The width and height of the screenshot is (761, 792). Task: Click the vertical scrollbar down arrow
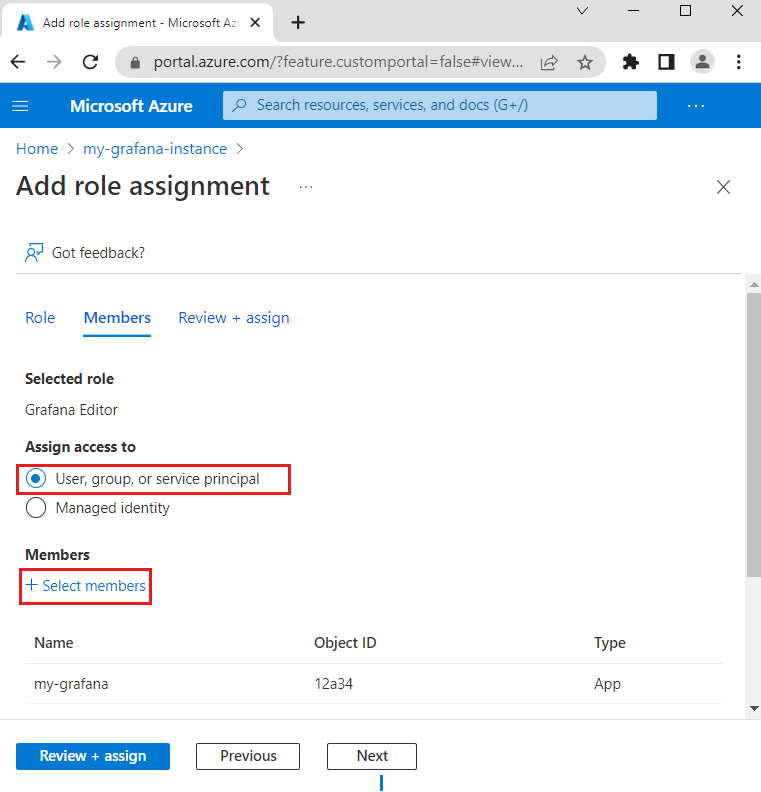click(754, 708)
